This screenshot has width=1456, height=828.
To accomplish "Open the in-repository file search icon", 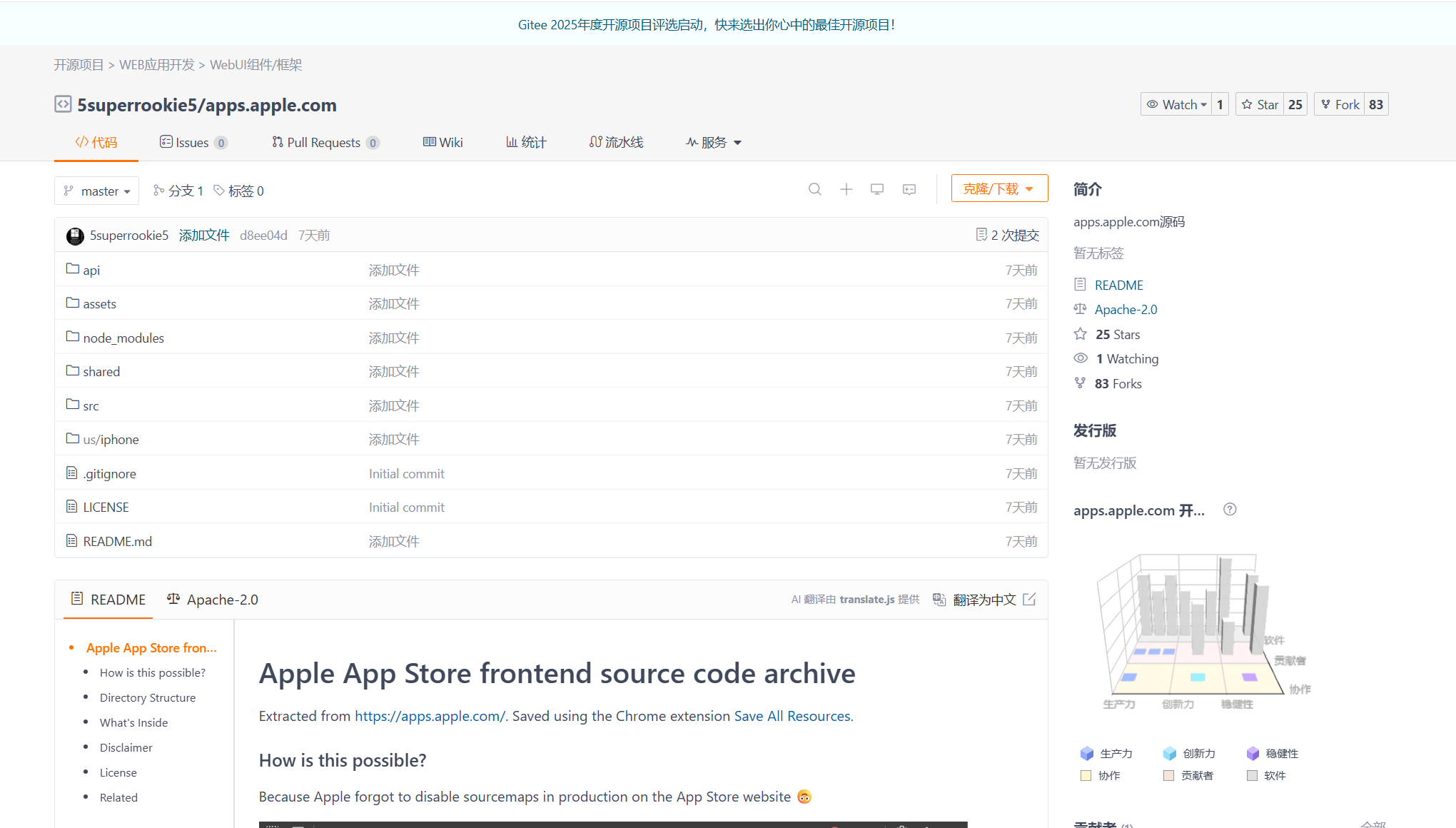I will 814,189.
